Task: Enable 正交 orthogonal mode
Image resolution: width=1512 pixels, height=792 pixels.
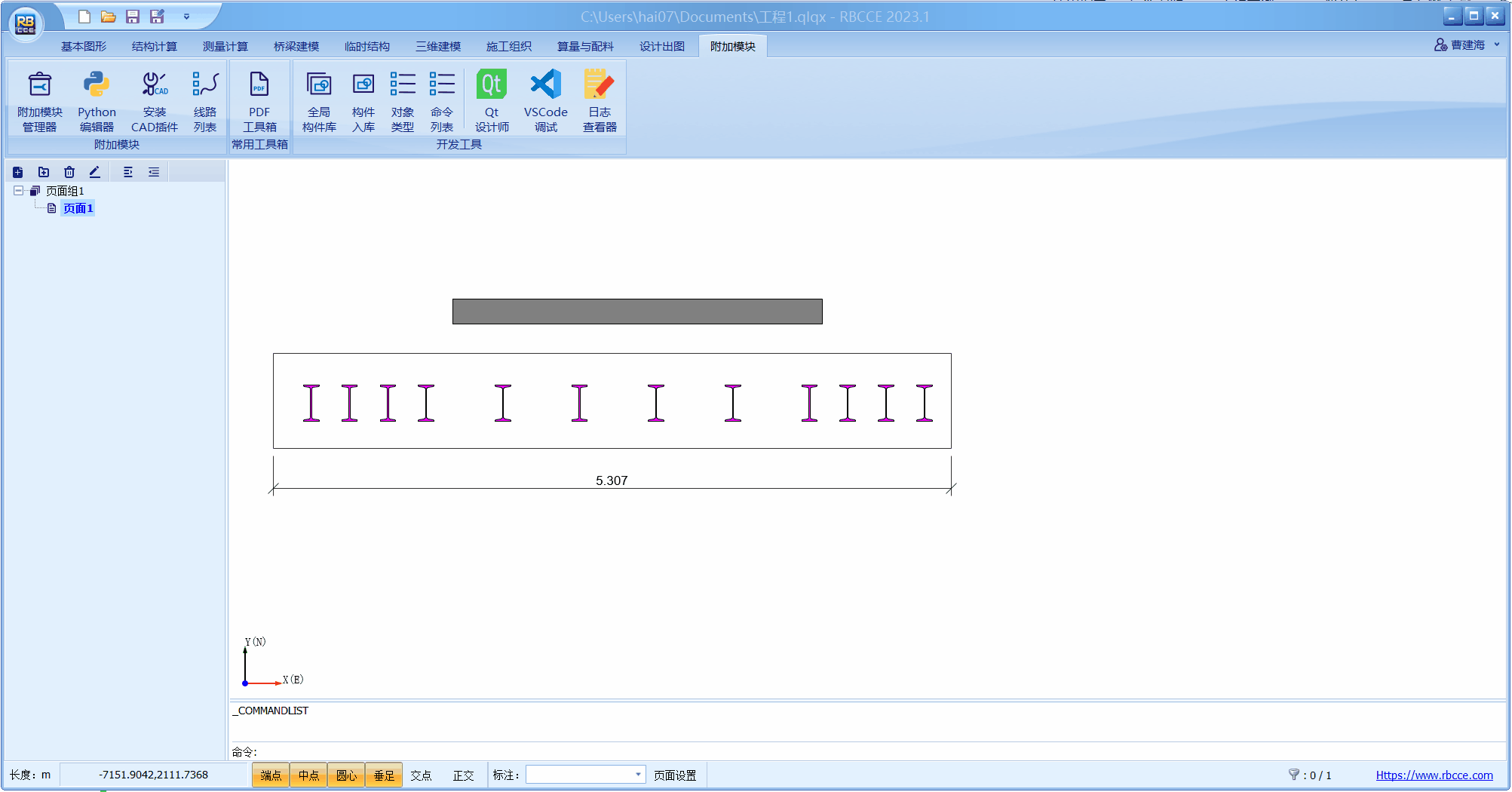Action: pyautogui.click(x=463, y=775)
